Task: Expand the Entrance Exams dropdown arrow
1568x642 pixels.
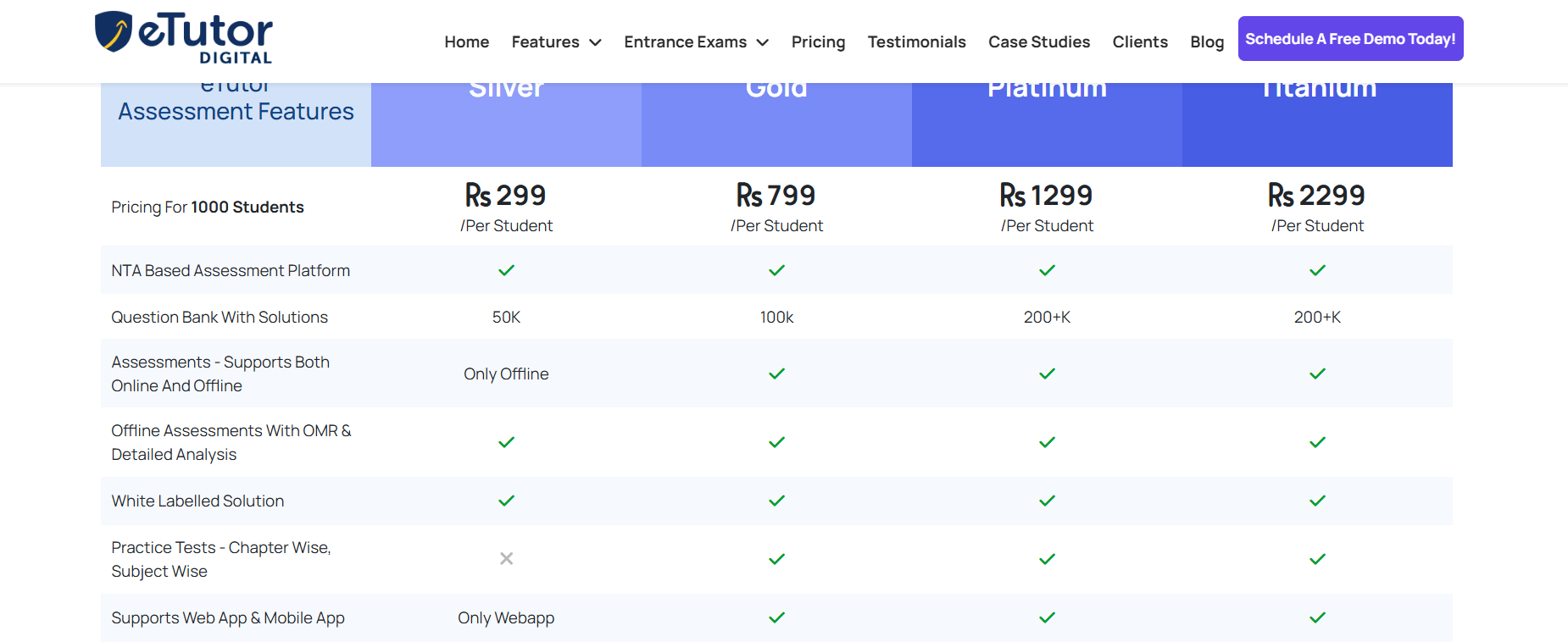Action: coord(762,42)
